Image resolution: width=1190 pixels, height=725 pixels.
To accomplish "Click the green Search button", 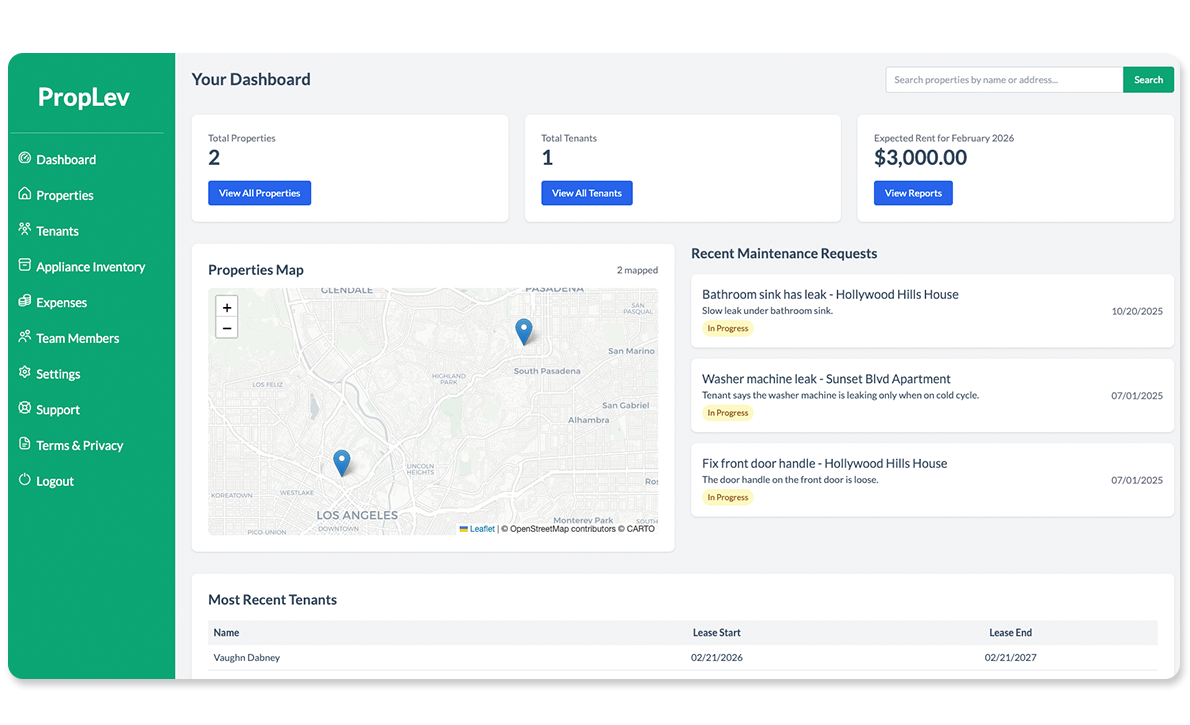I will (1148, 80).
